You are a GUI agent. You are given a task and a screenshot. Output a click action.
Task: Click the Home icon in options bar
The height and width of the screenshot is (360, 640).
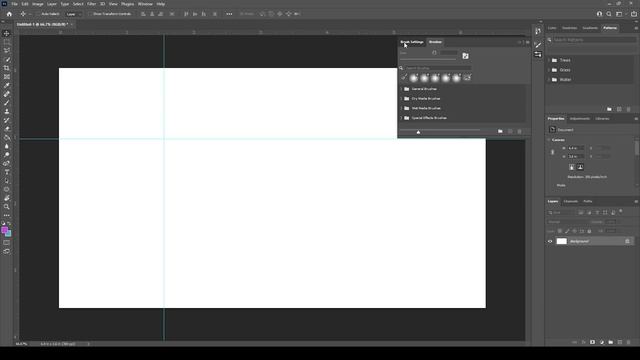click(x=9, y=14)
